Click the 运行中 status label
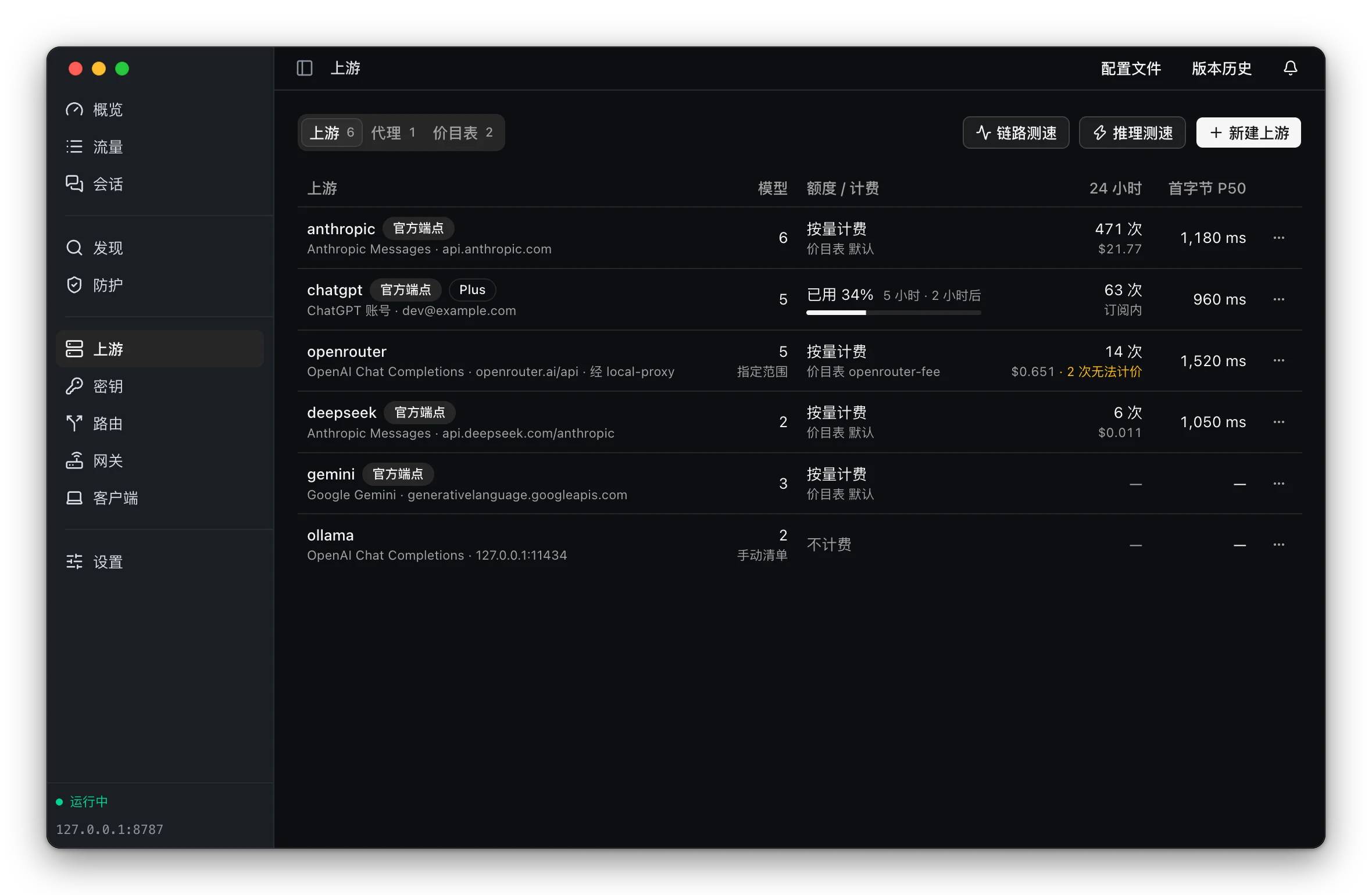The image size is (1372, 895). tap(89, 802)
